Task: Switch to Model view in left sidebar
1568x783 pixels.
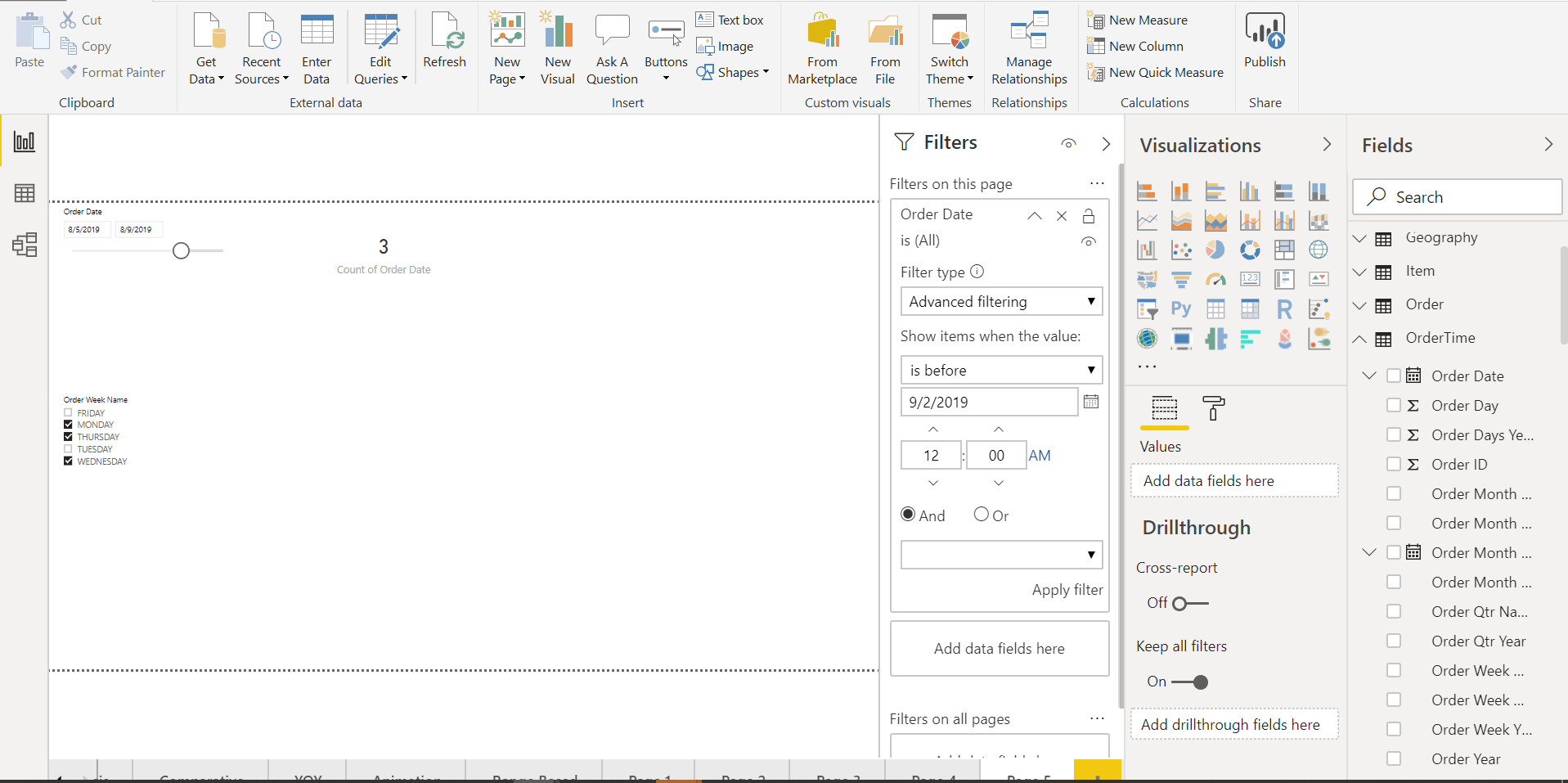Action: [25, 245]
